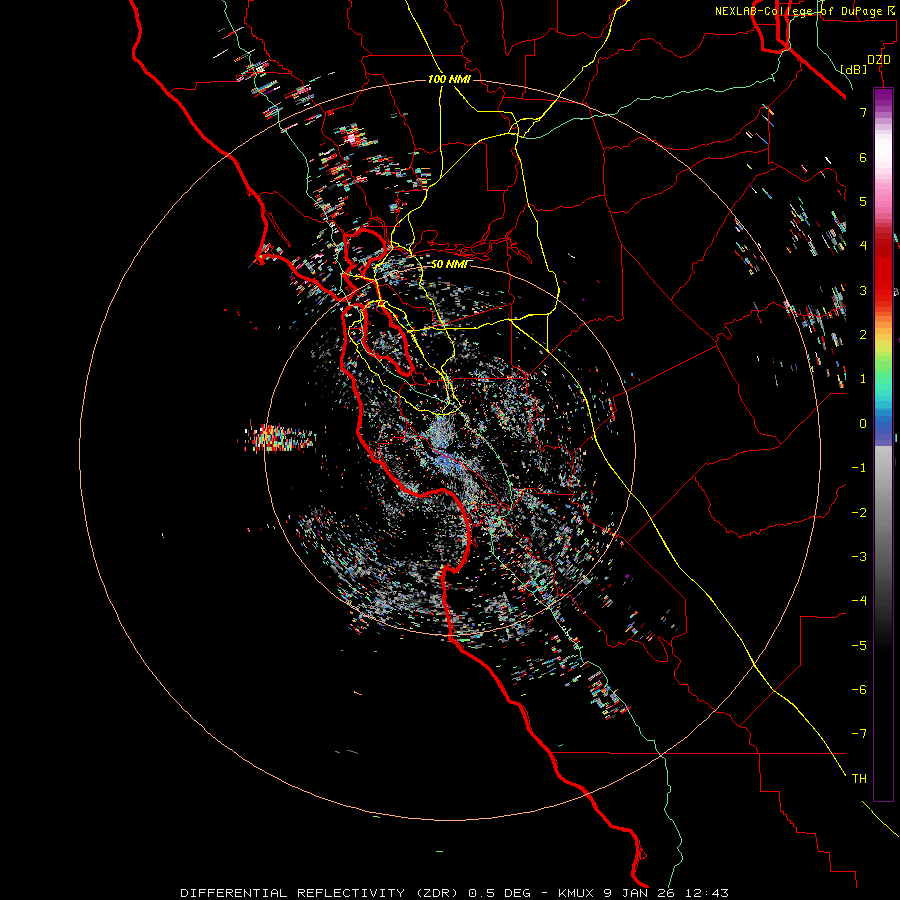Select the 4 value on the scale

coord(863,246)
